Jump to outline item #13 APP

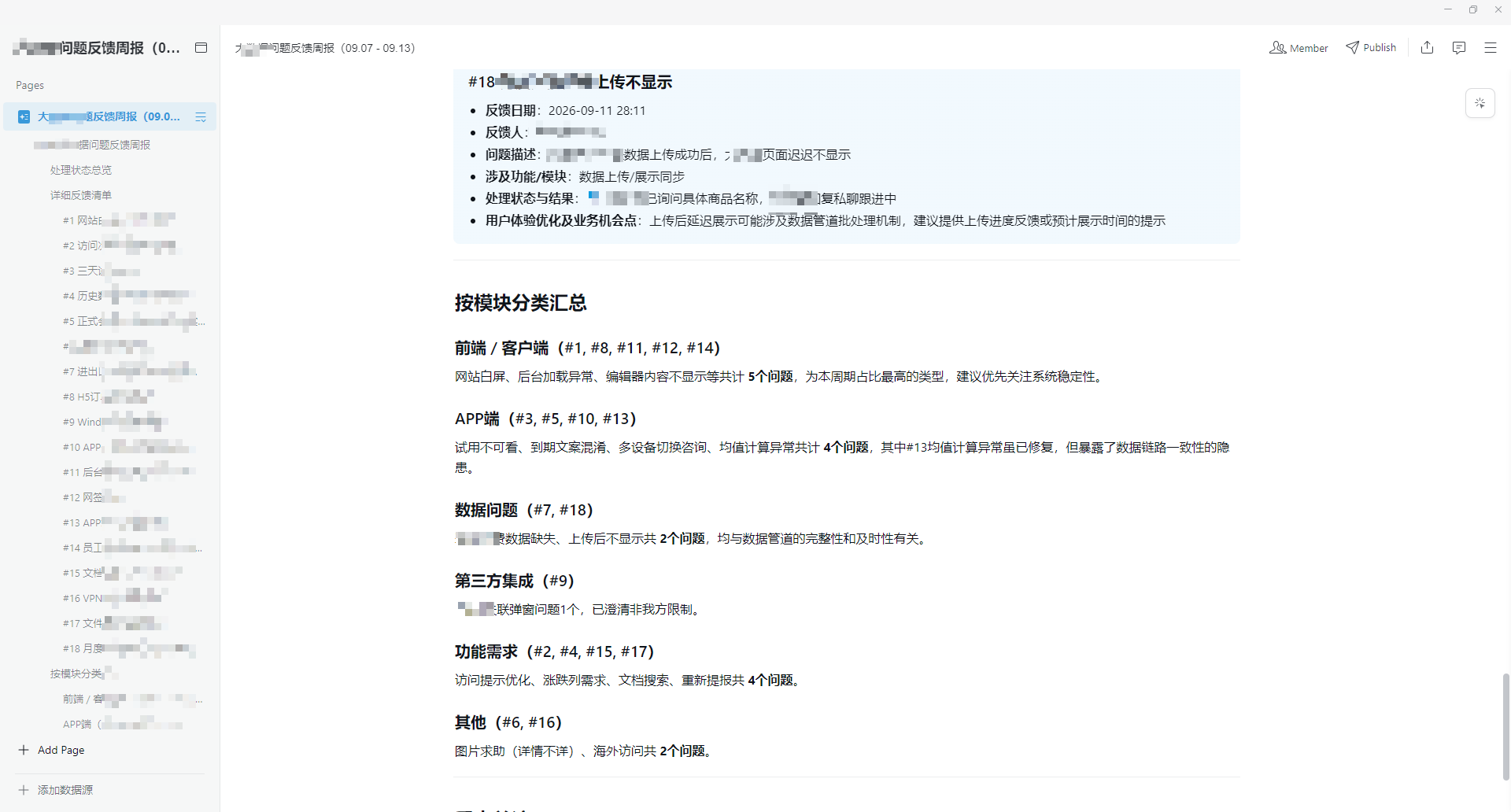coord(115,522)
